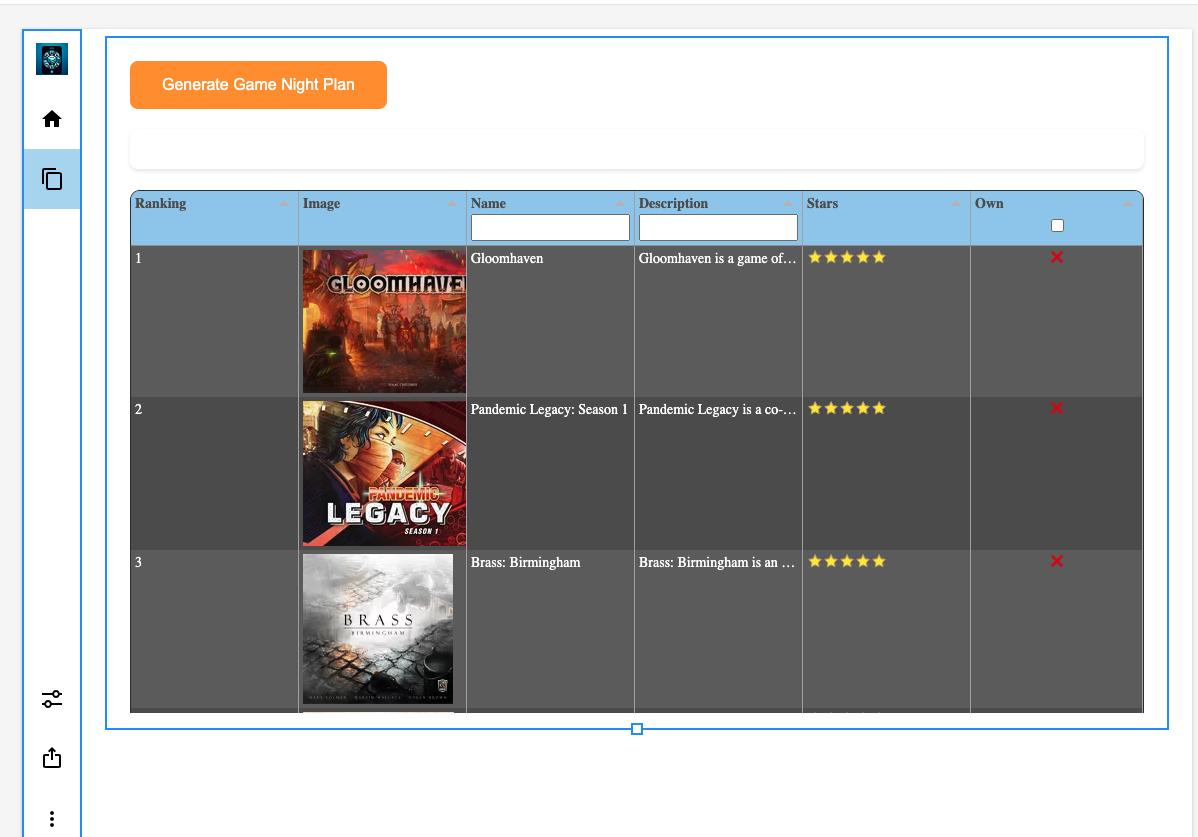This screenshot has height=837, width=1198.
Task: Click the share/export icon in sidebar
Action: click(52, 758)
